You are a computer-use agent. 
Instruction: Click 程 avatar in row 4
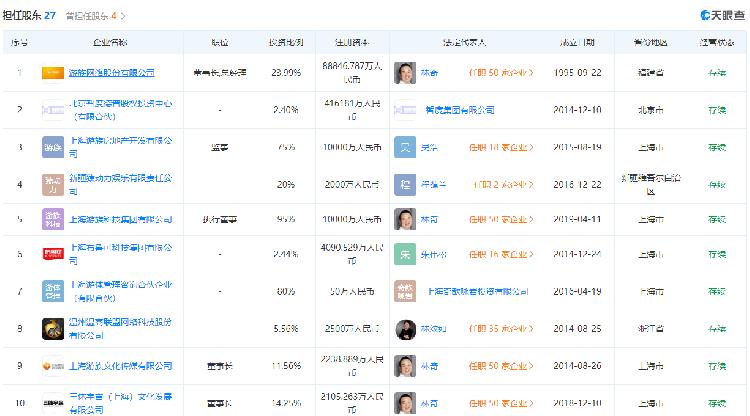point(405,185)
